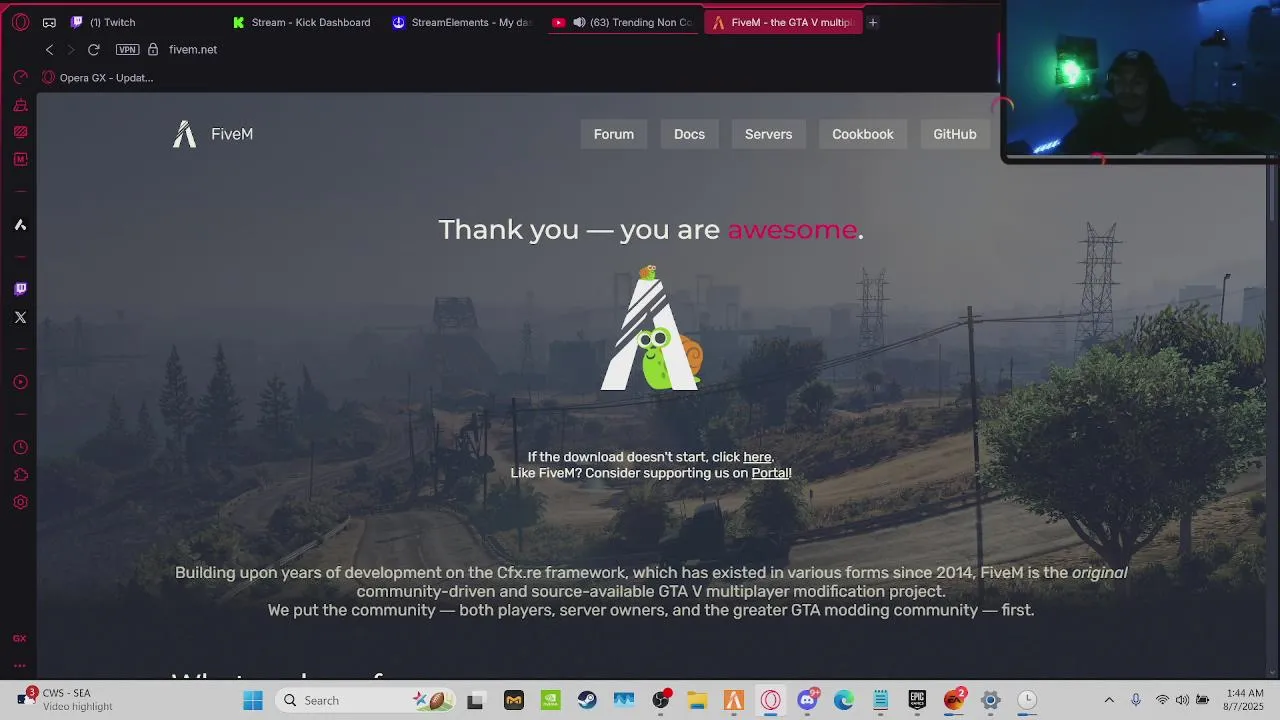View site security via padlock icon
1280x720 pixels.
point(153,49)
